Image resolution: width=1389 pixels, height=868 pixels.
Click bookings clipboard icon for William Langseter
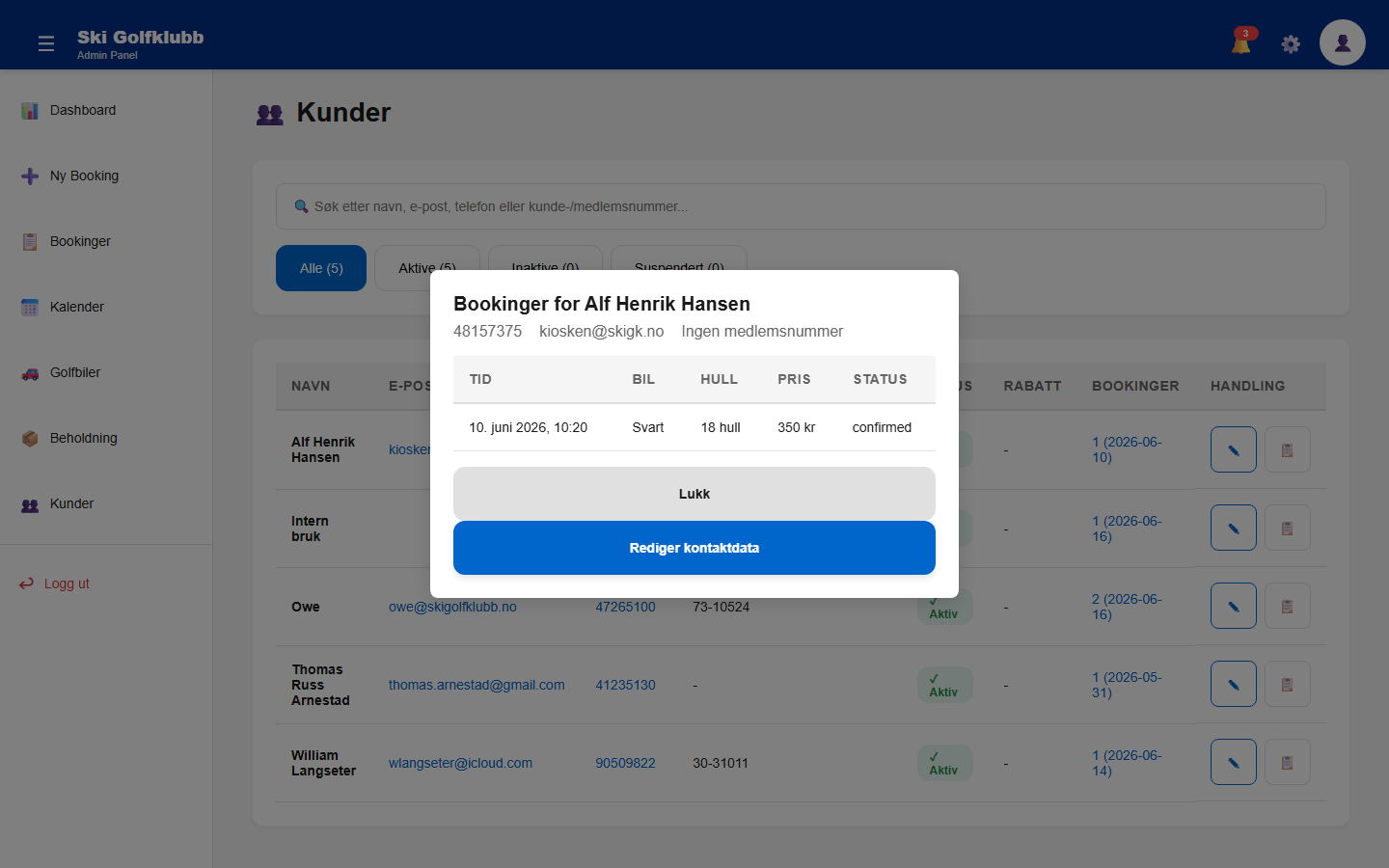[1287, 762]
